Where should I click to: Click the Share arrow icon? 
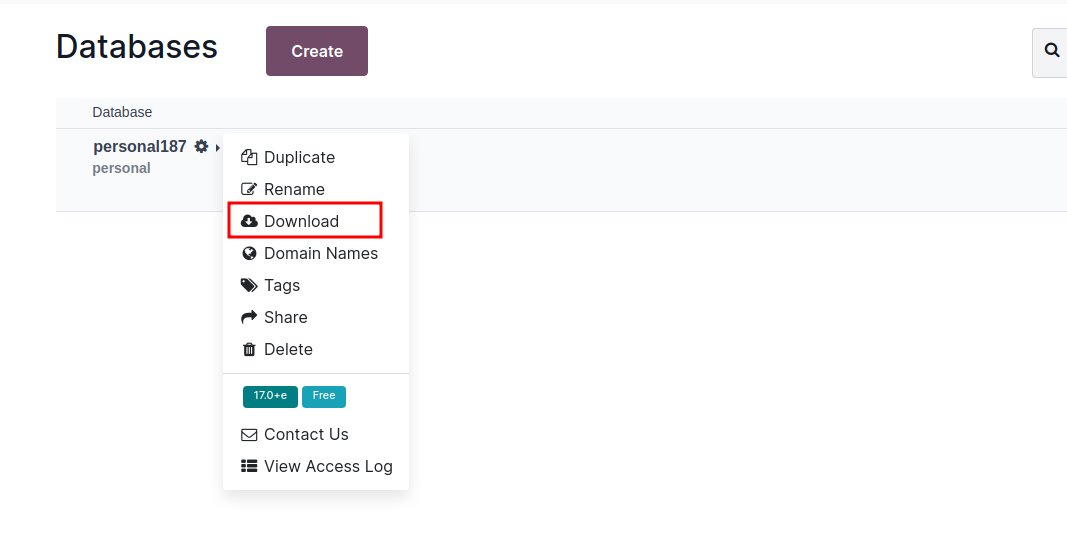coord(249,317)
